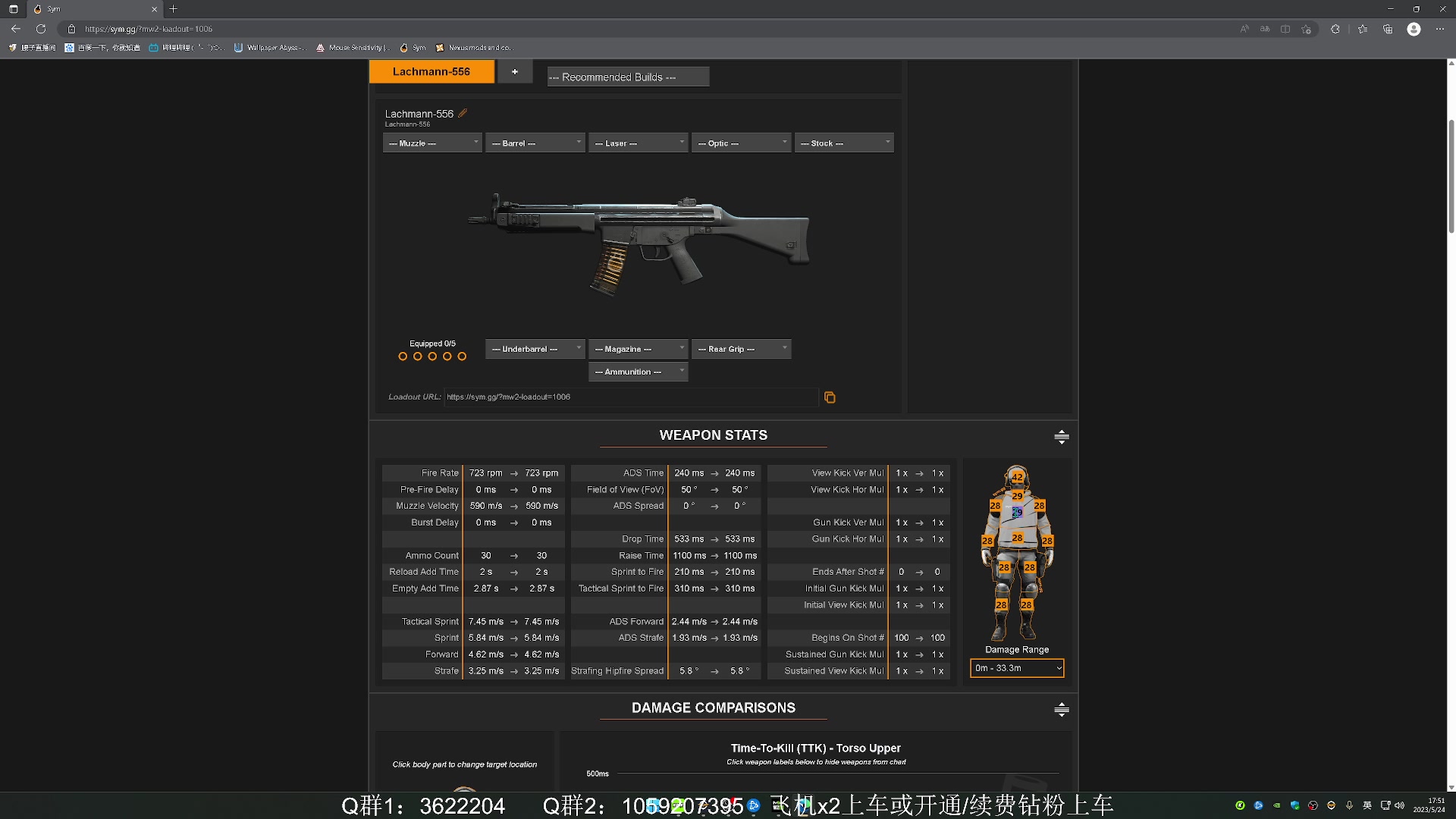Open the green K tray icon
The image size is (1456, 819).
point(1240,805)
